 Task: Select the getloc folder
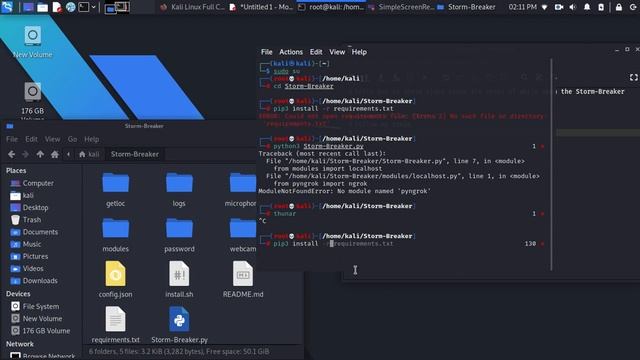pyautogui.click(x=116, y=189)
